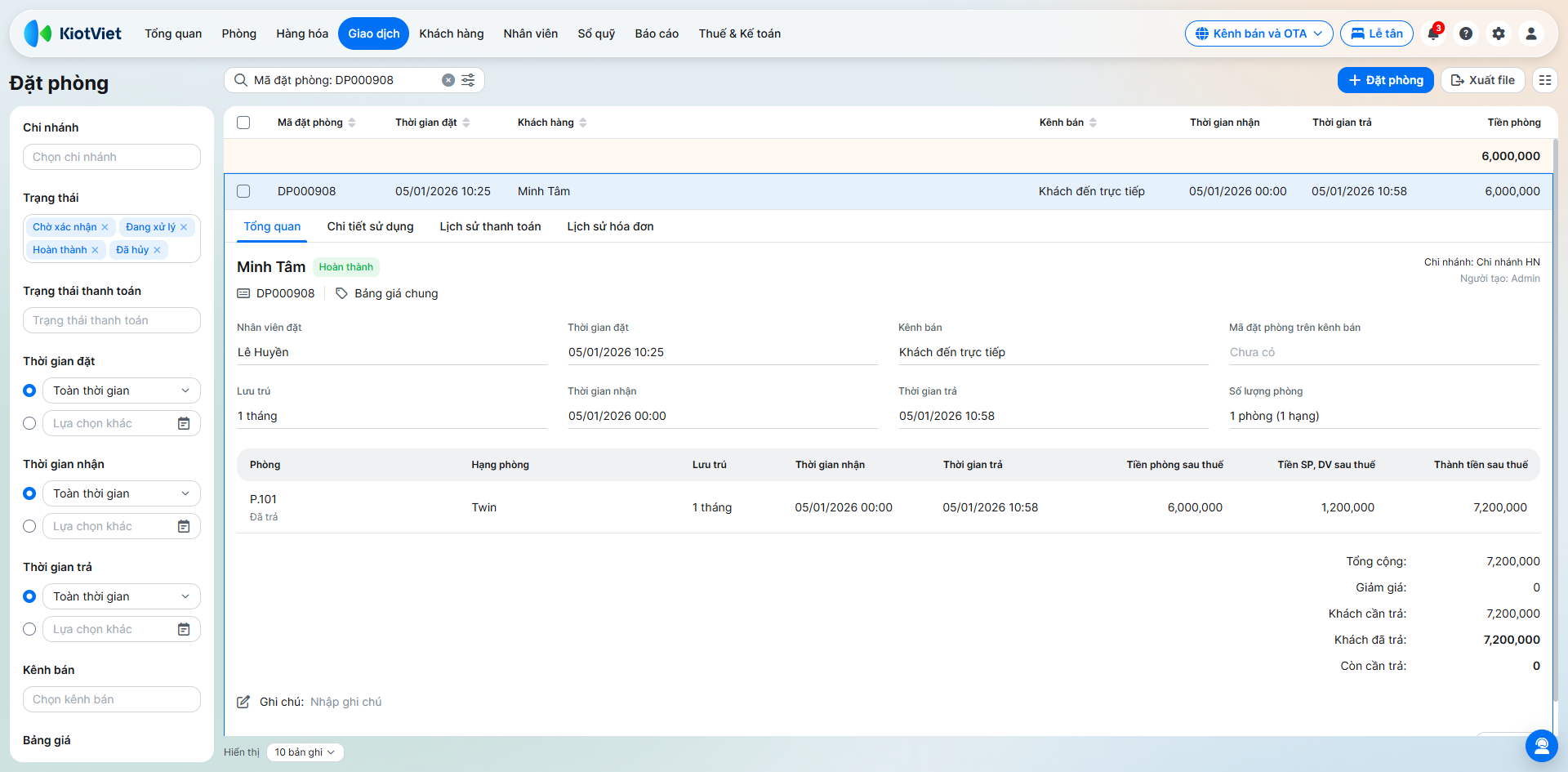
Task: Open the notifications bell
Action: click(1433, 33)
